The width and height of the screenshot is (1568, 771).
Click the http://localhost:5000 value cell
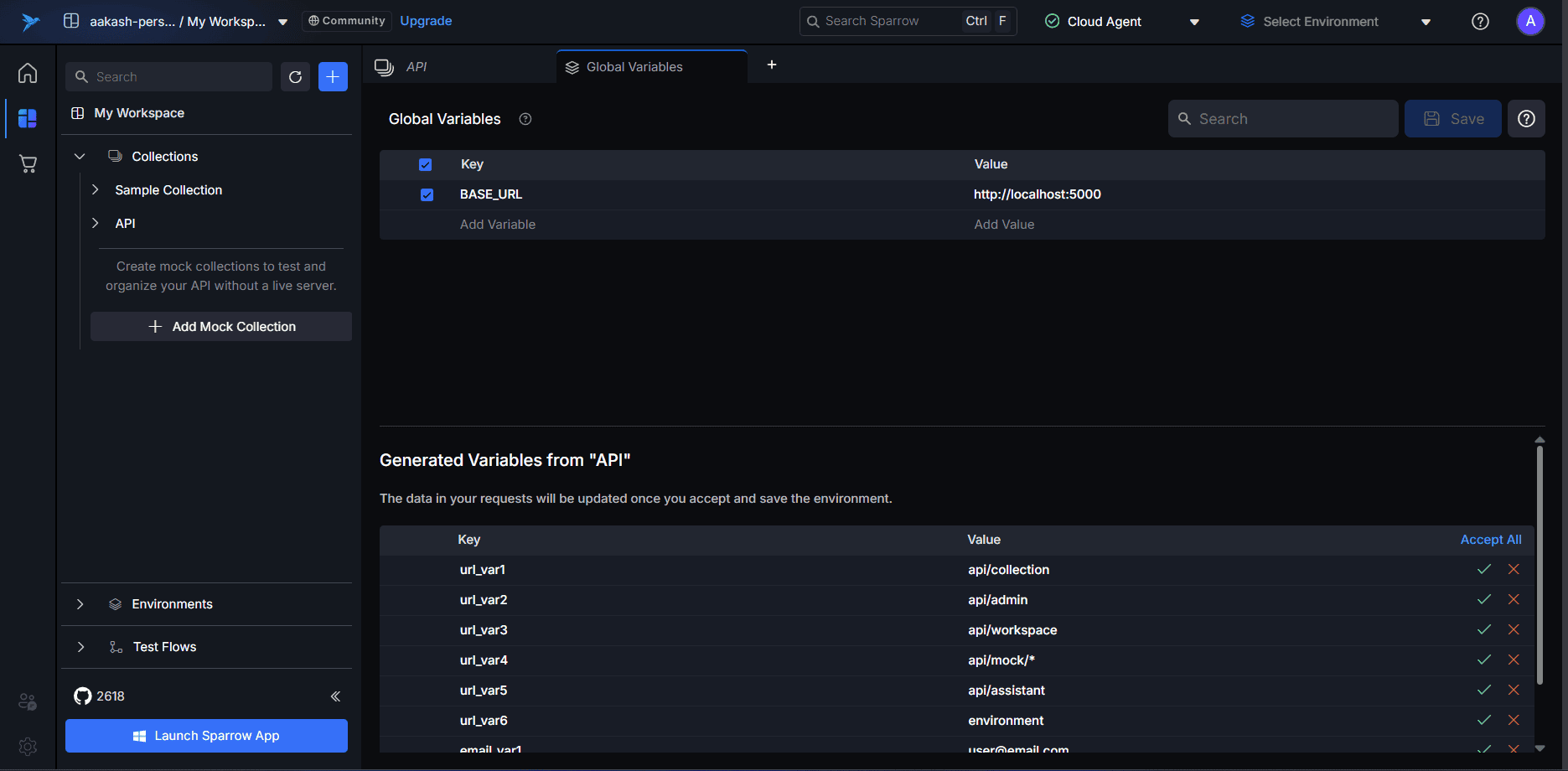pos(1038,194)
